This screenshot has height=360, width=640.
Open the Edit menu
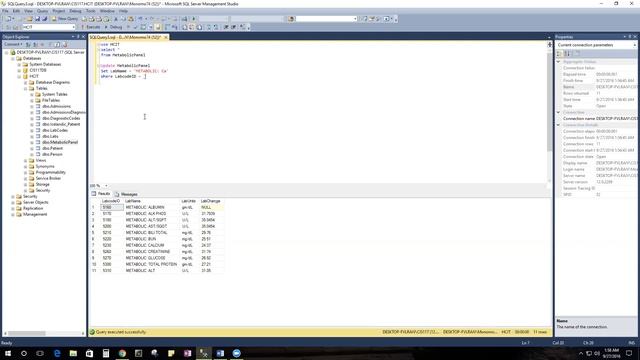pyautogui.click(x=16, y=11)
